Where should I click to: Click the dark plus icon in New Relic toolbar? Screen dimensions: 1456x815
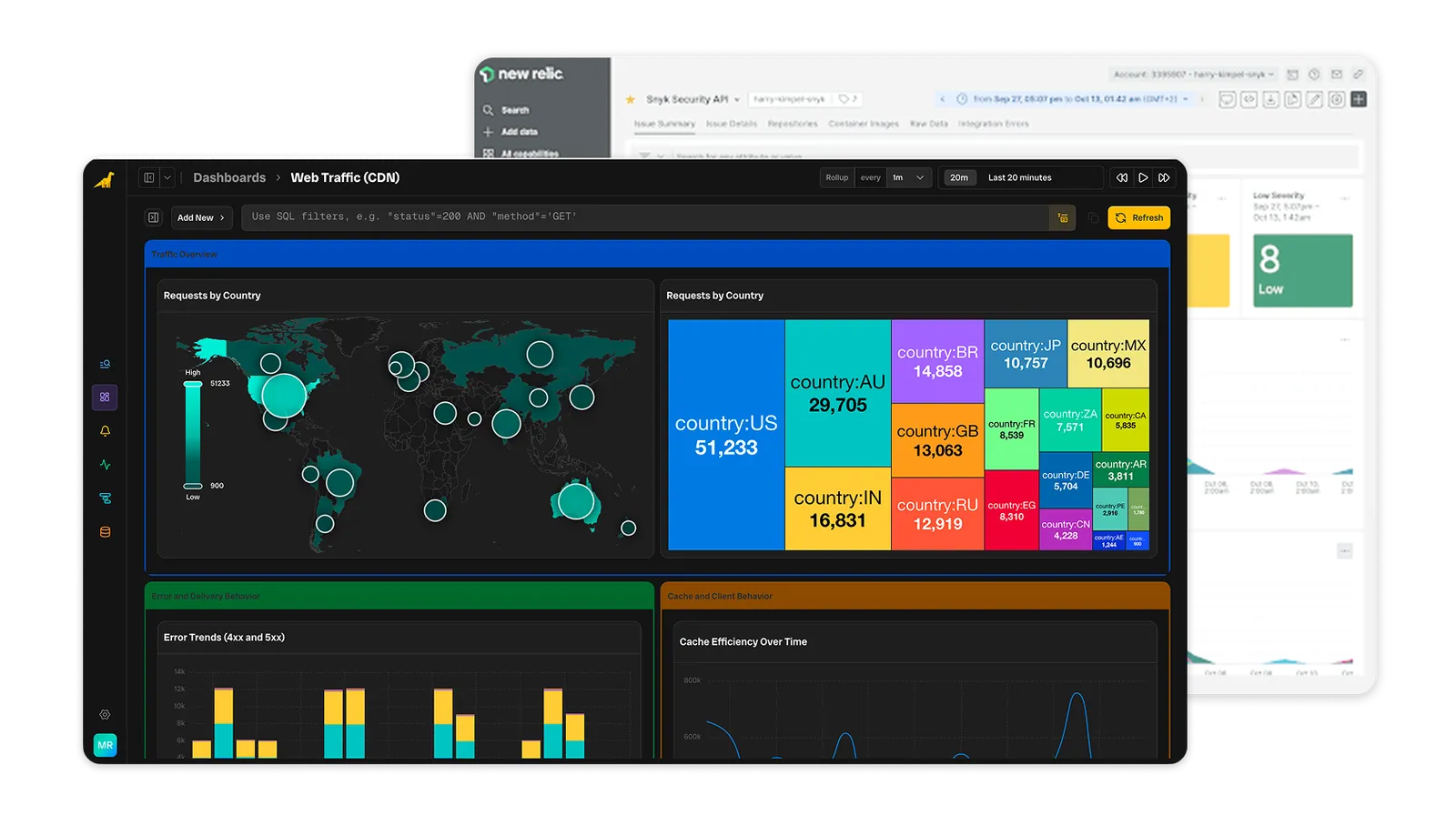[x=1359, y=99]
